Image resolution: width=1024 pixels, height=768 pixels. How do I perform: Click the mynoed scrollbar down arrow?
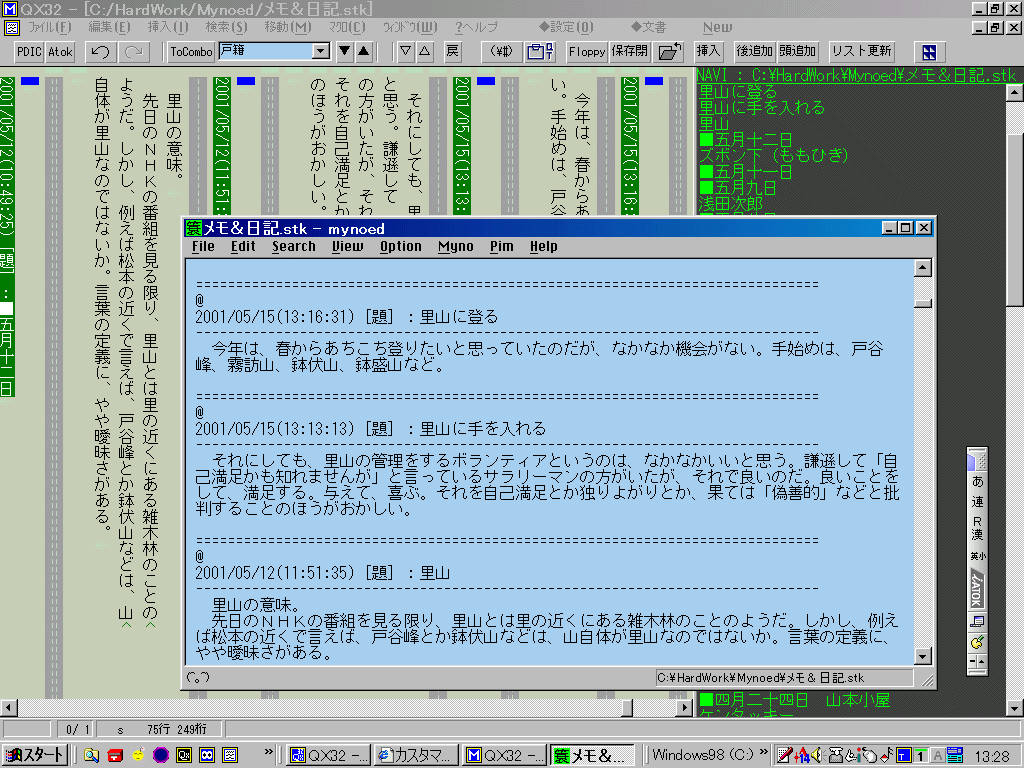[x=922, y=656]
